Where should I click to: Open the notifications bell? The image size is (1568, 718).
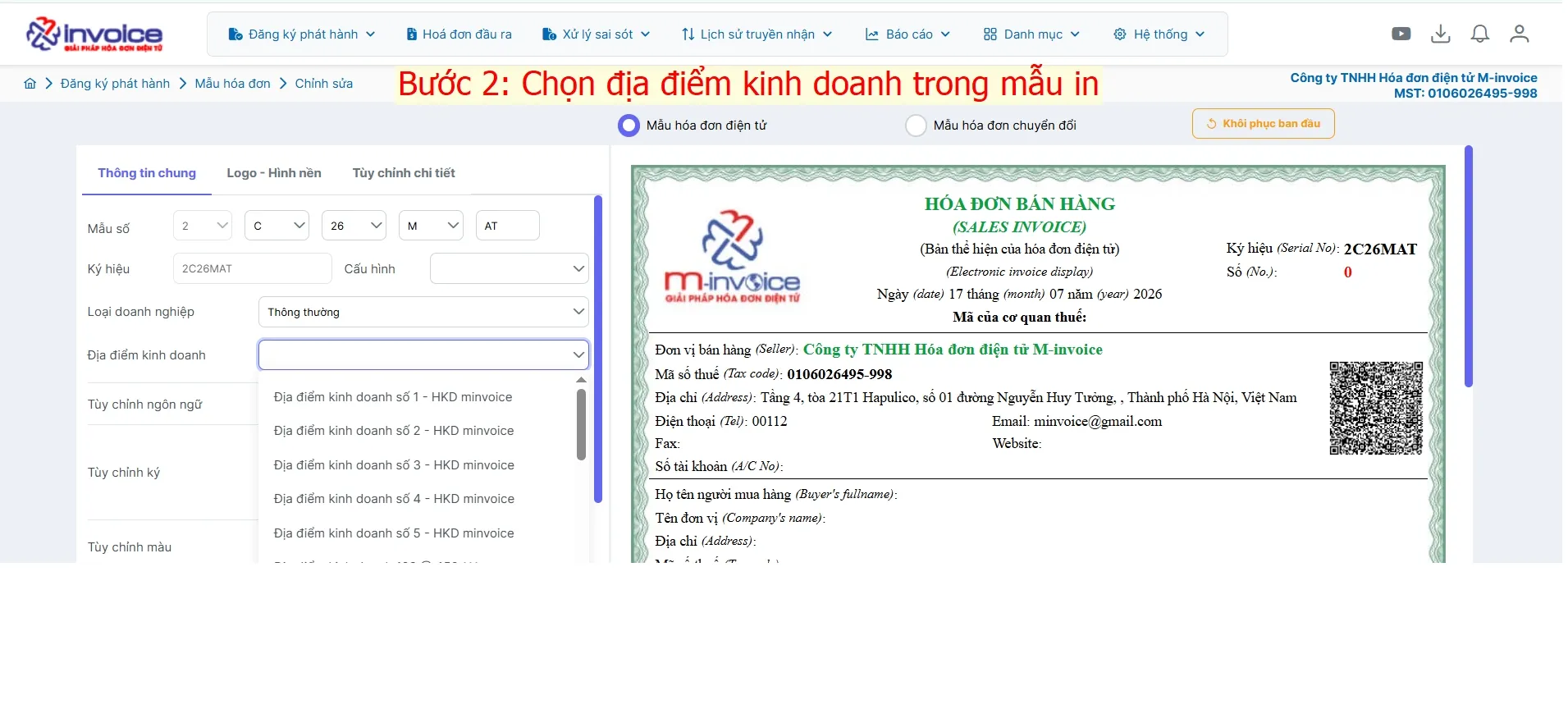point(1480,34)
